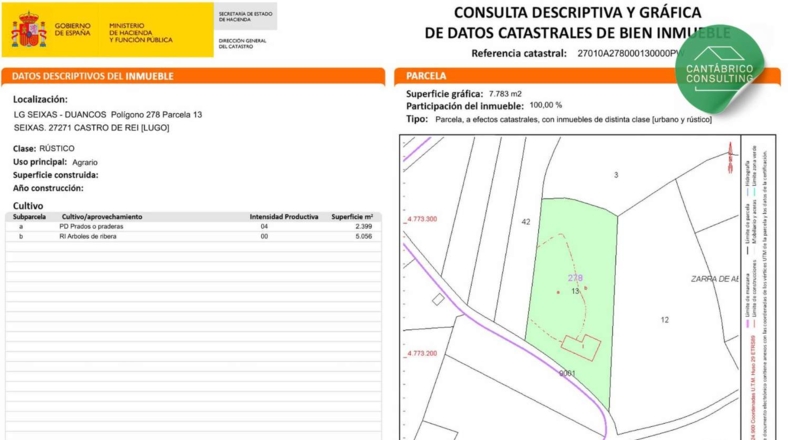The width and height of the screenshot is (790, 440).
Task: Click the small diamond-shaped building on the map
Action: [x=438, y=299]
